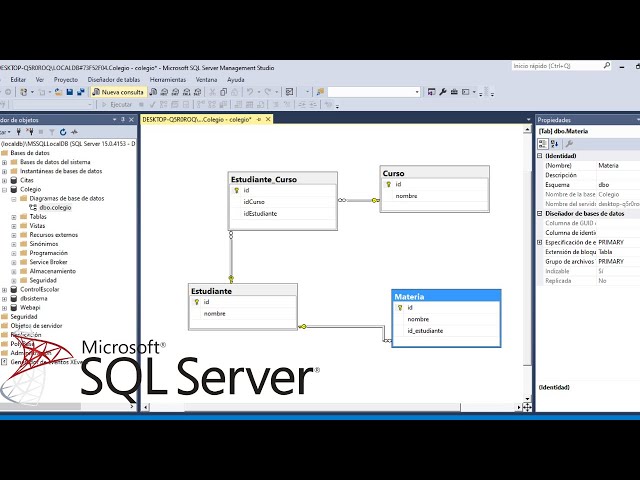Expand the Bases de datos del sistema node

click(4, 162)
